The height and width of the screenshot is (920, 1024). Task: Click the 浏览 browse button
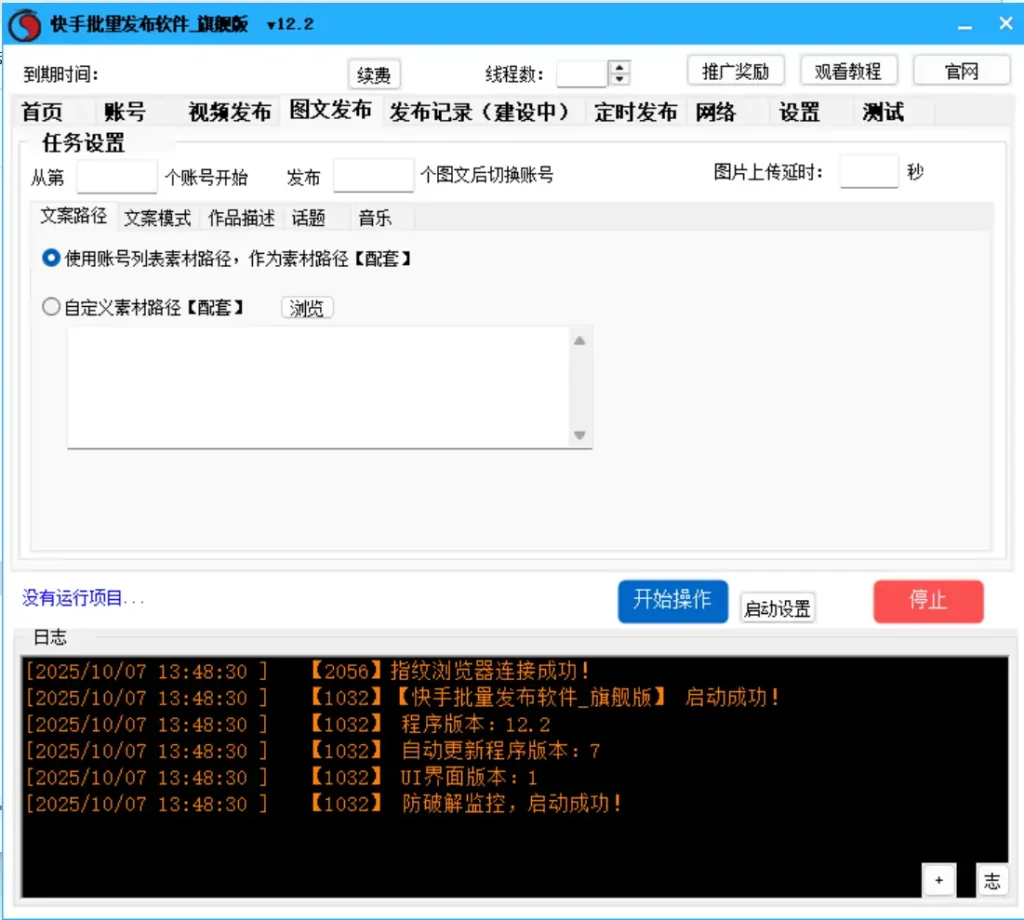coord(307,308)
